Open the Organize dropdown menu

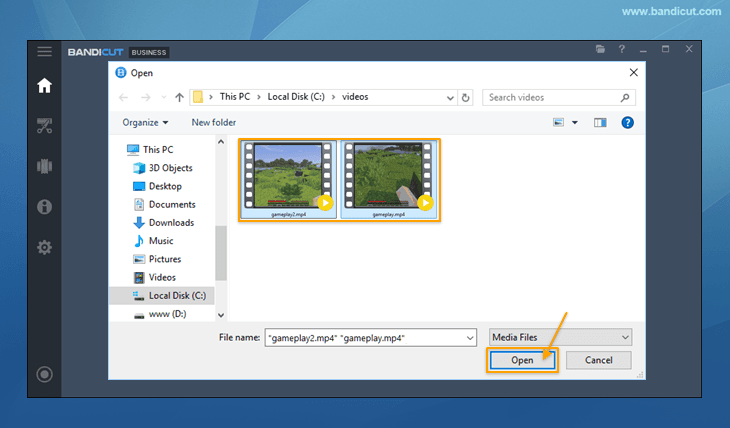coord(145,122)
